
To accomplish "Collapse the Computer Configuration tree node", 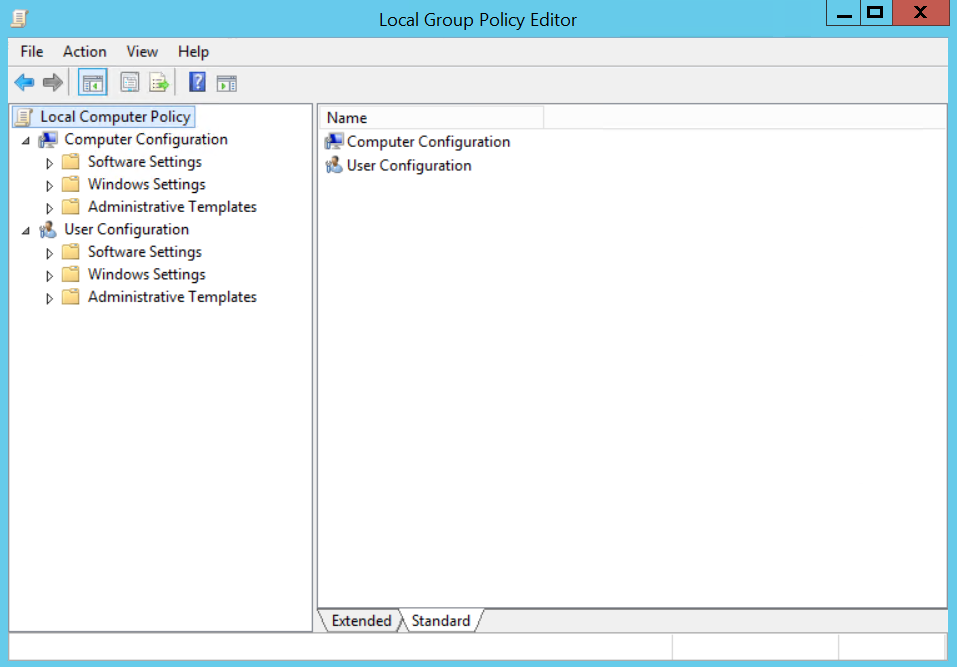I will [26, 141].
